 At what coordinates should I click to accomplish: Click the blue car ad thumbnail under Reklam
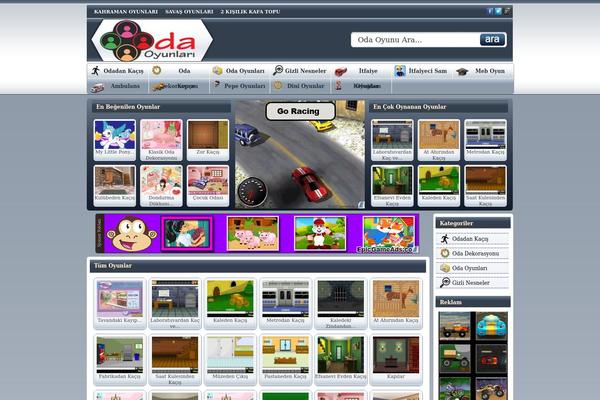point(492,325)
